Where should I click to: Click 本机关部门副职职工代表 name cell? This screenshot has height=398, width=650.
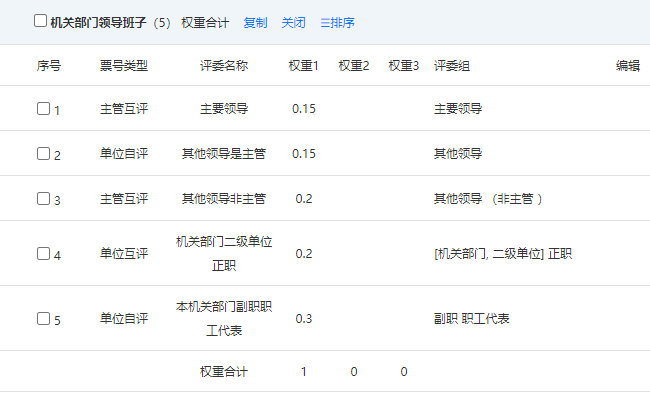coord(224,318)
